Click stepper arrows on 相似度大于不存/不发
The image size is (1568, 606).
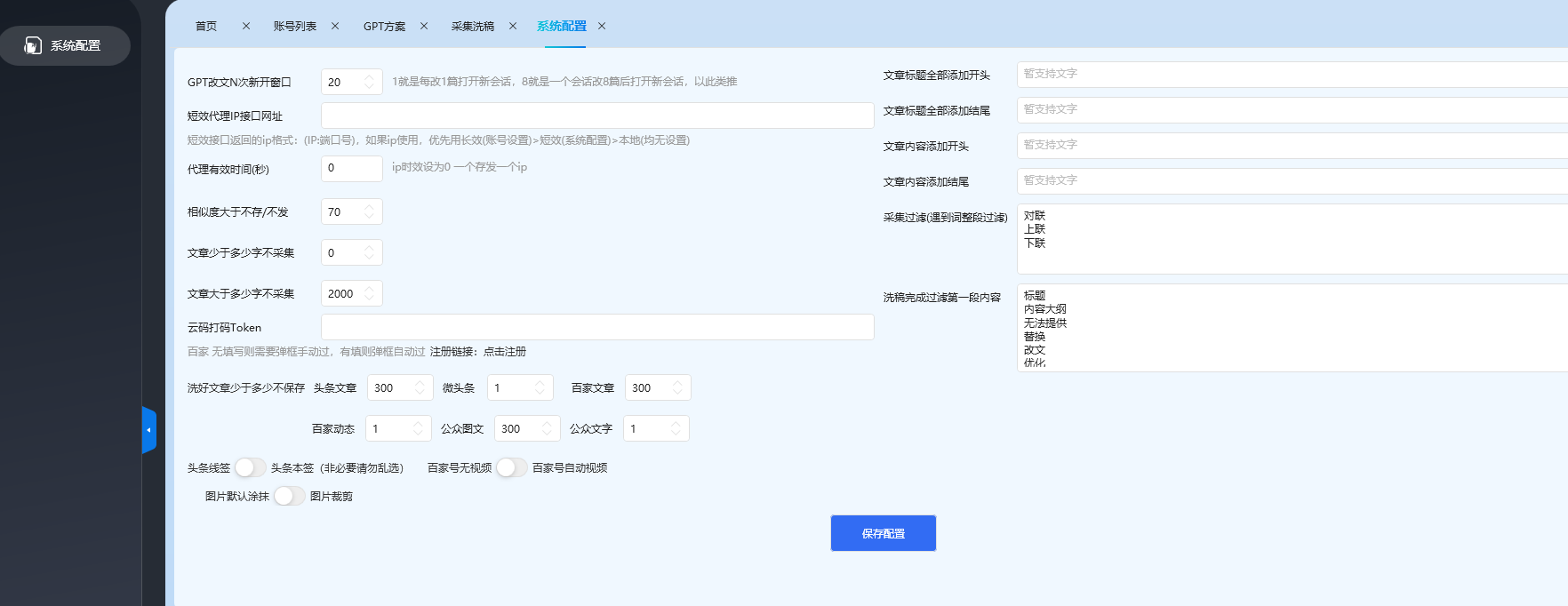click(370, 211)
